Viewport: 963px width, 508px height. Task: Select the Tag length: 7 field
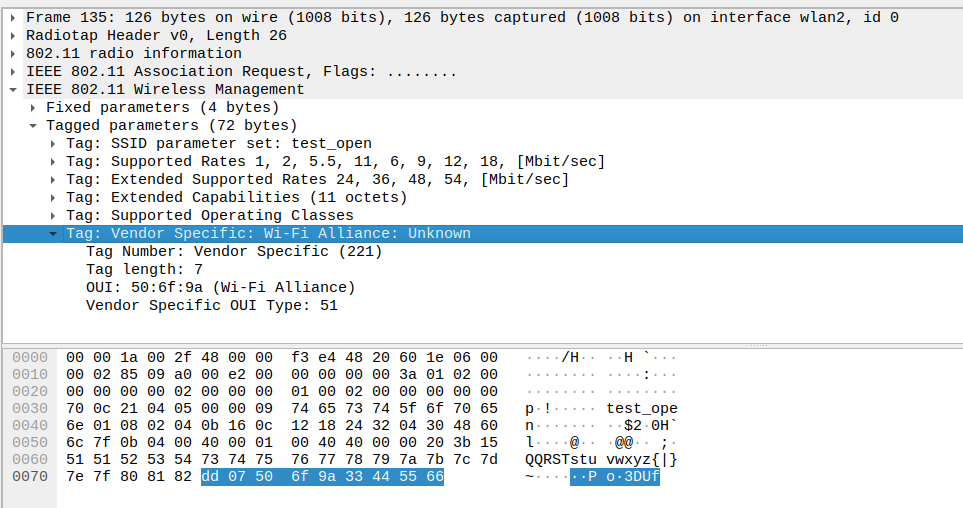click(144, 269)
